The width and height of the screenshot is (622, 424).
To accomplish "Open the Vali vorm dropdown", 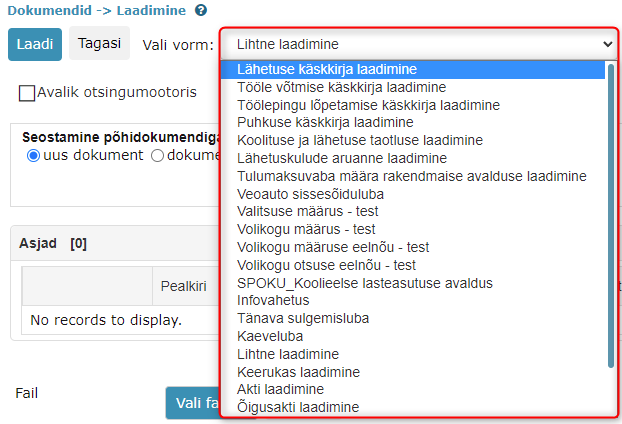I will tap(418, 44).
